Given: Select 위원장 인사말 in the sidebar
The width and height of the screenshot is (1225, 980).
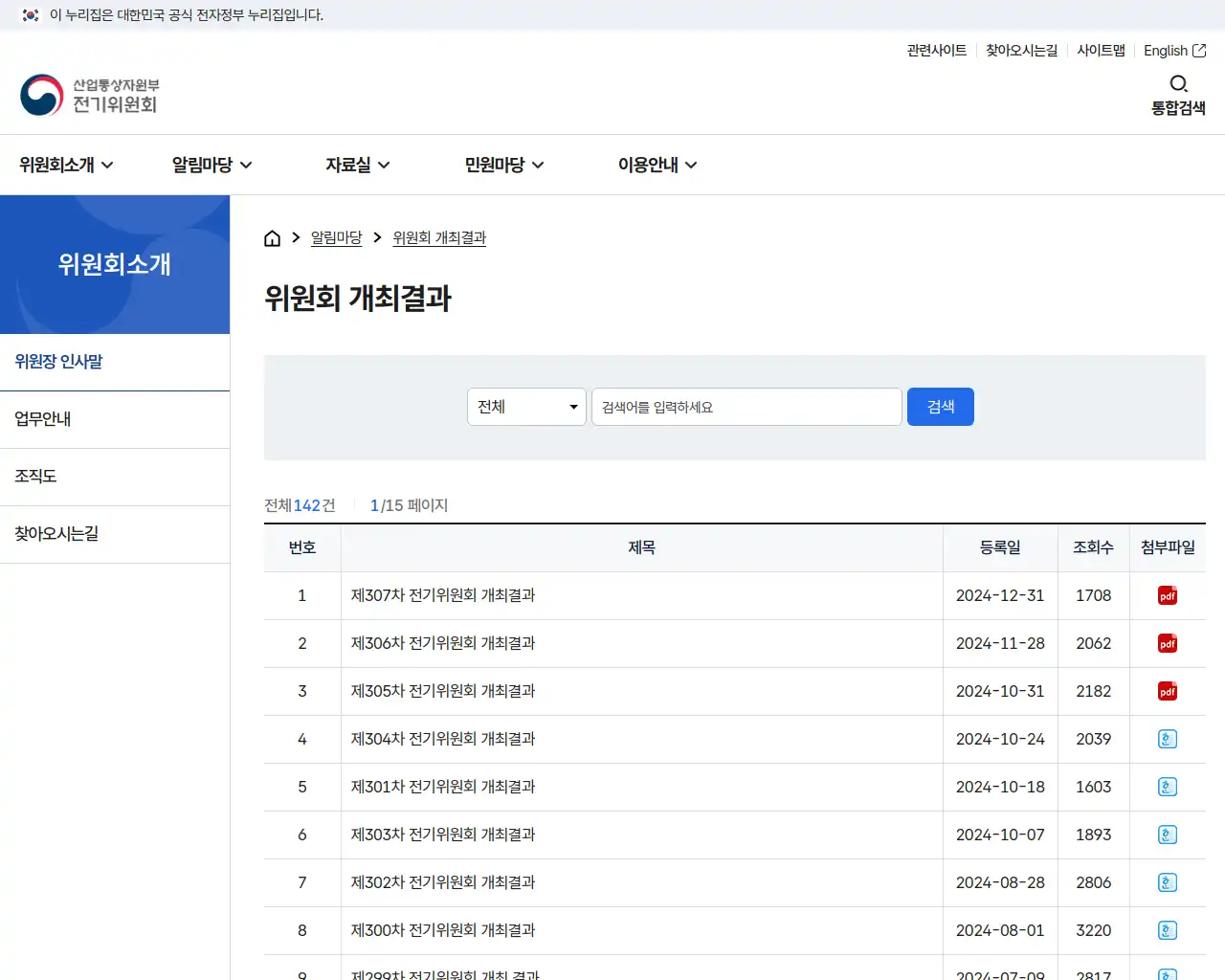Looking at the screenshot, I should coord(115,362).
